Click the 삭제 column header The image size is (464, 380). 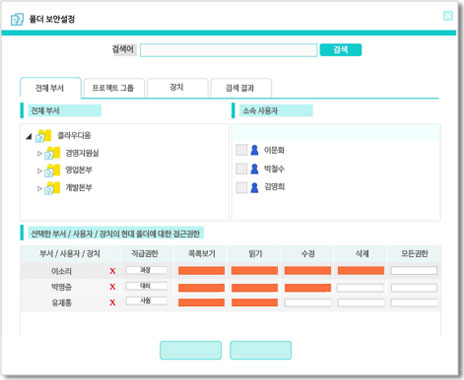pyautogui.click(x=362, y=254)
